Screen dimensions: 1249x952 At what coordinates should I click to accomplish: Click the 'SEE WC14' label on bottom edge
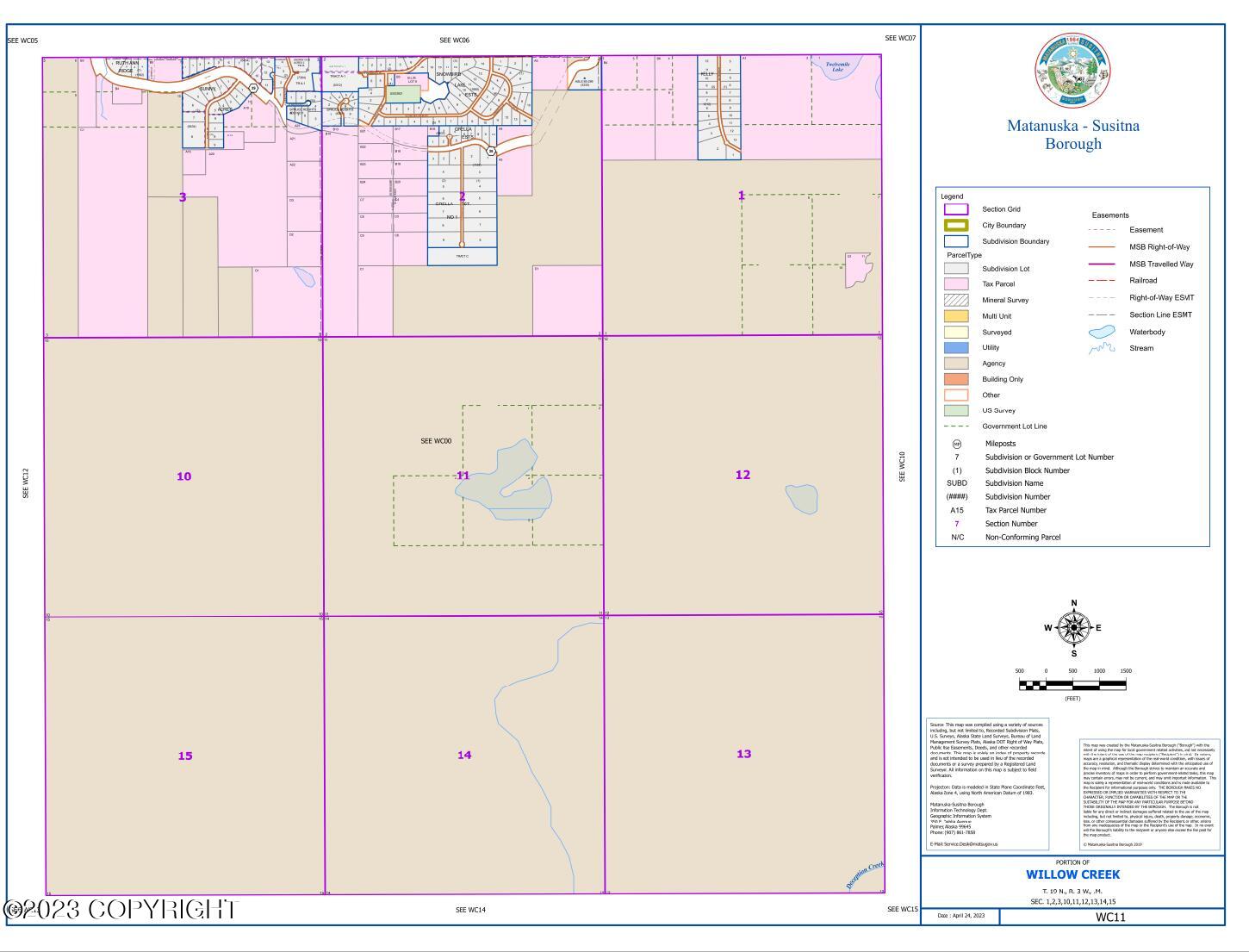click(x=470, y=910)
